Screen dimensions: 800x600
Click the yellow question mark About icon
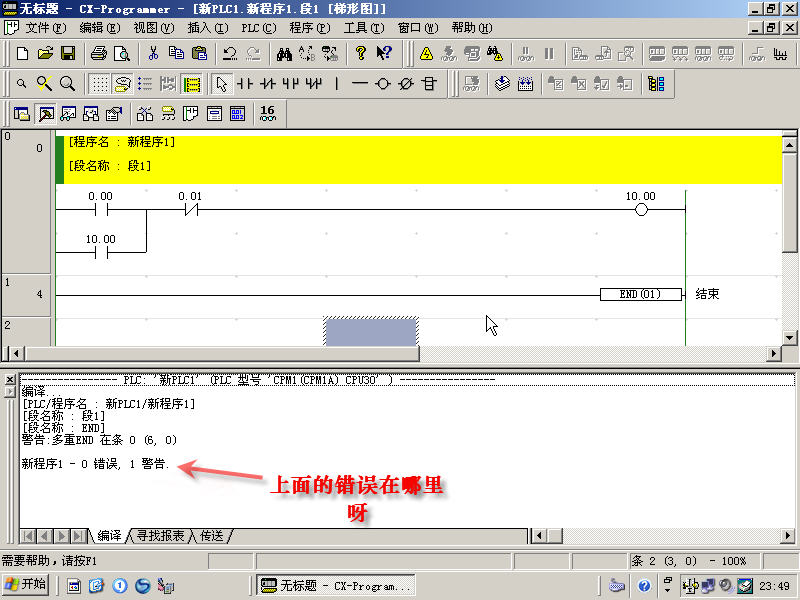pyautogui.click(x=361, y=54)
